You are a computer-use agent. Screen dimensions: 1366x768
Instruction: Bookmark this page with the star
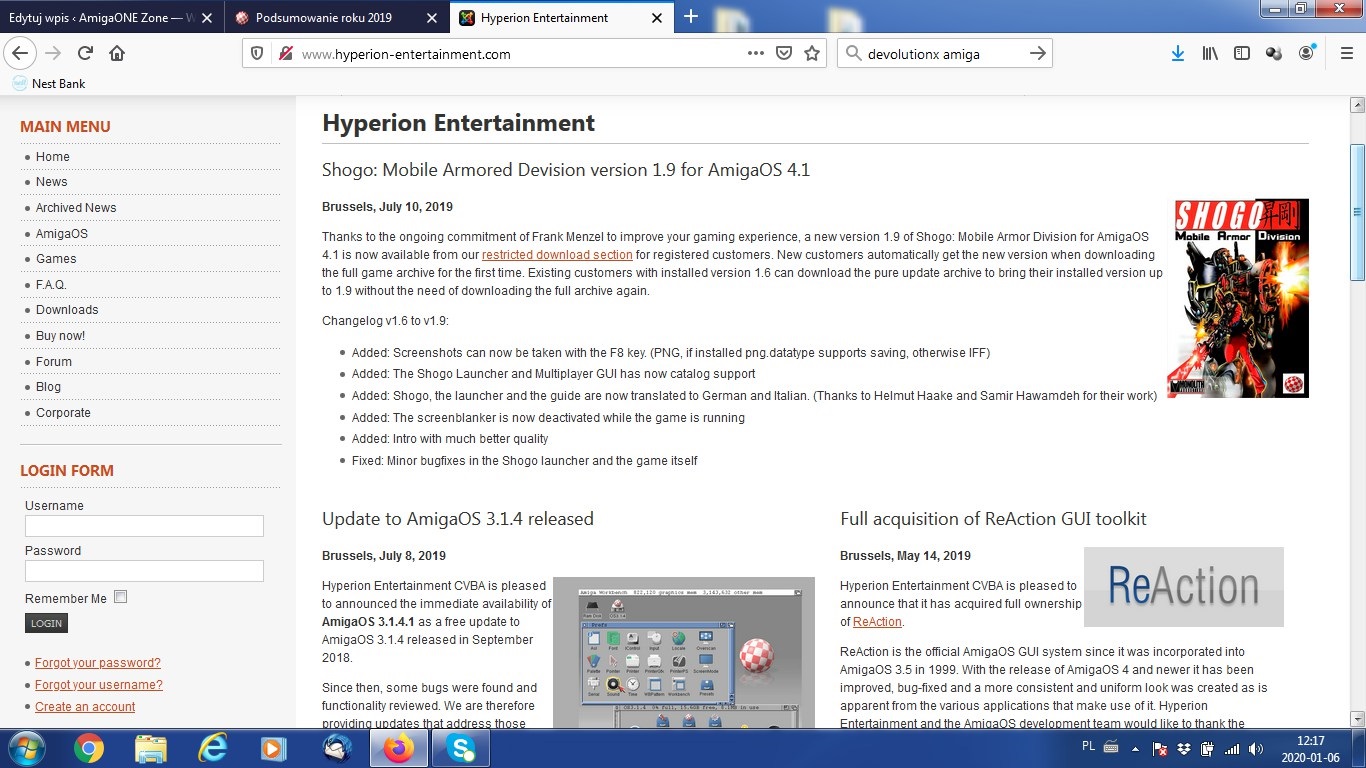812,54
